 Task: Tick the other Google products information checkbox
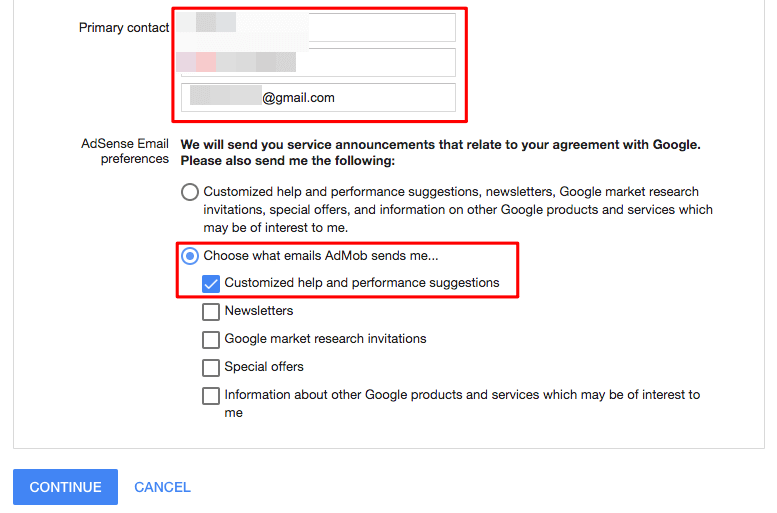[211, 396]
